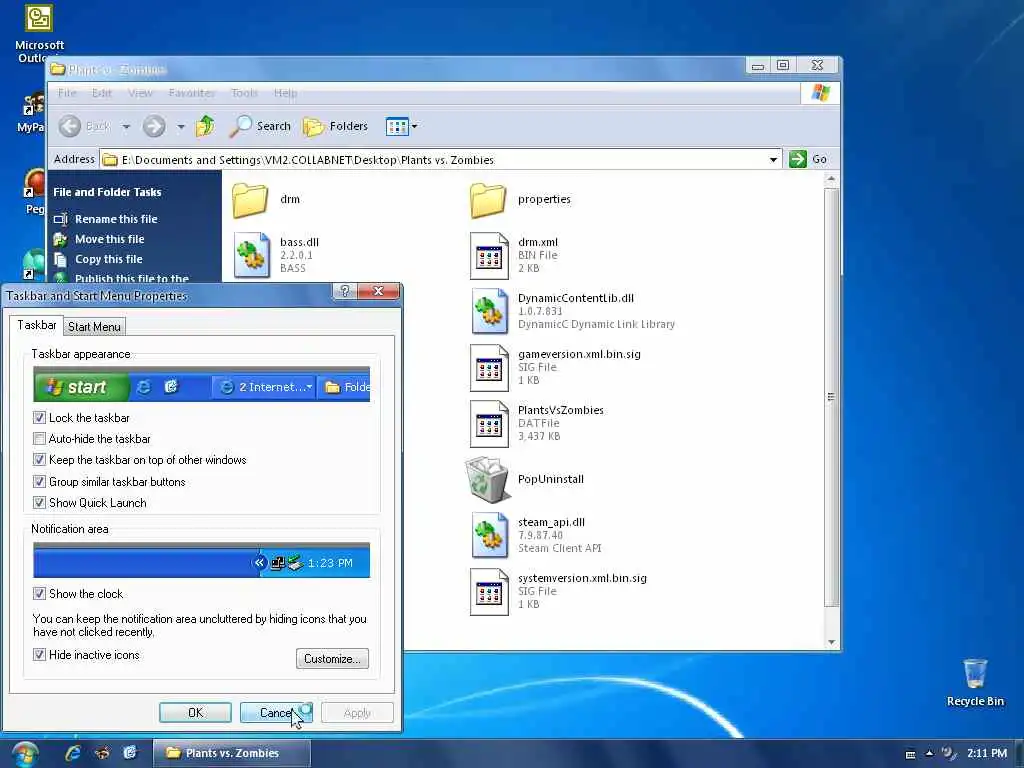Screen dimensions: 1024x768
Task: Switch to the Start Menu tab
Action: [94, 327]
